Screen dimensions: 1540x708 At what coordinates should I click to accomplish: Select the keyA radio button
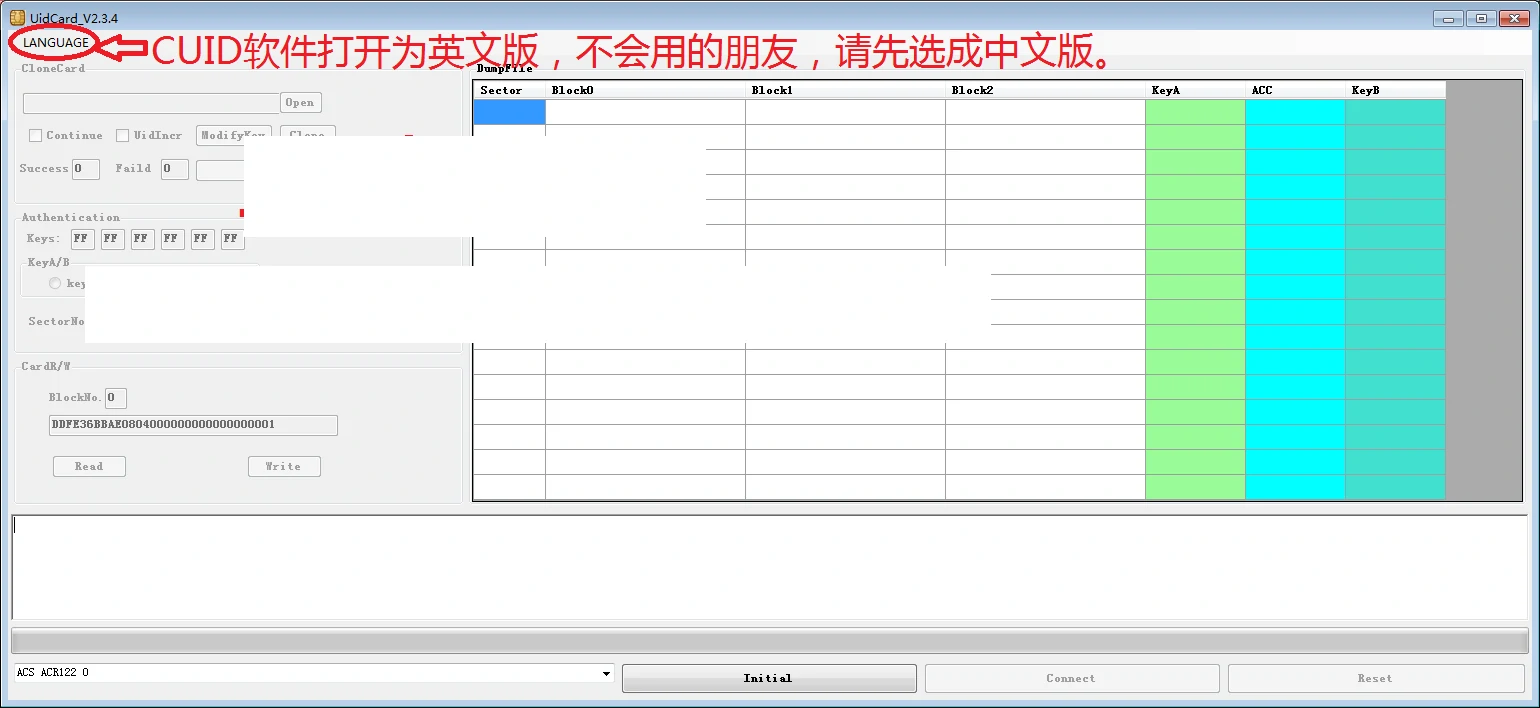click(x=56, y=283)
